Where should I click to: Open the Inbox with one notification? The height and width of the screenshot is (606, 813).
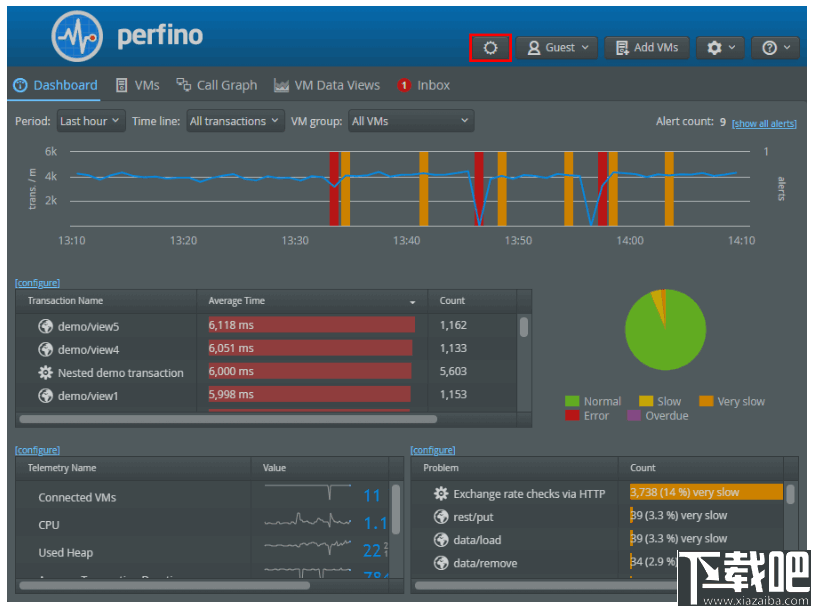(x=423, y=85)
